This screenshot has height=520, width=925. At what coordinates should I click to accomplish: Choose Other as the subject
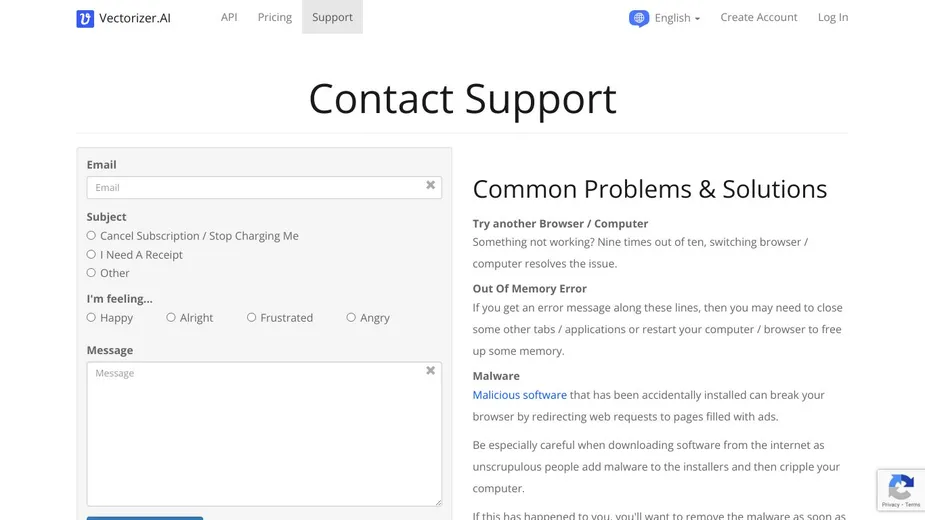tap(91, 273)
